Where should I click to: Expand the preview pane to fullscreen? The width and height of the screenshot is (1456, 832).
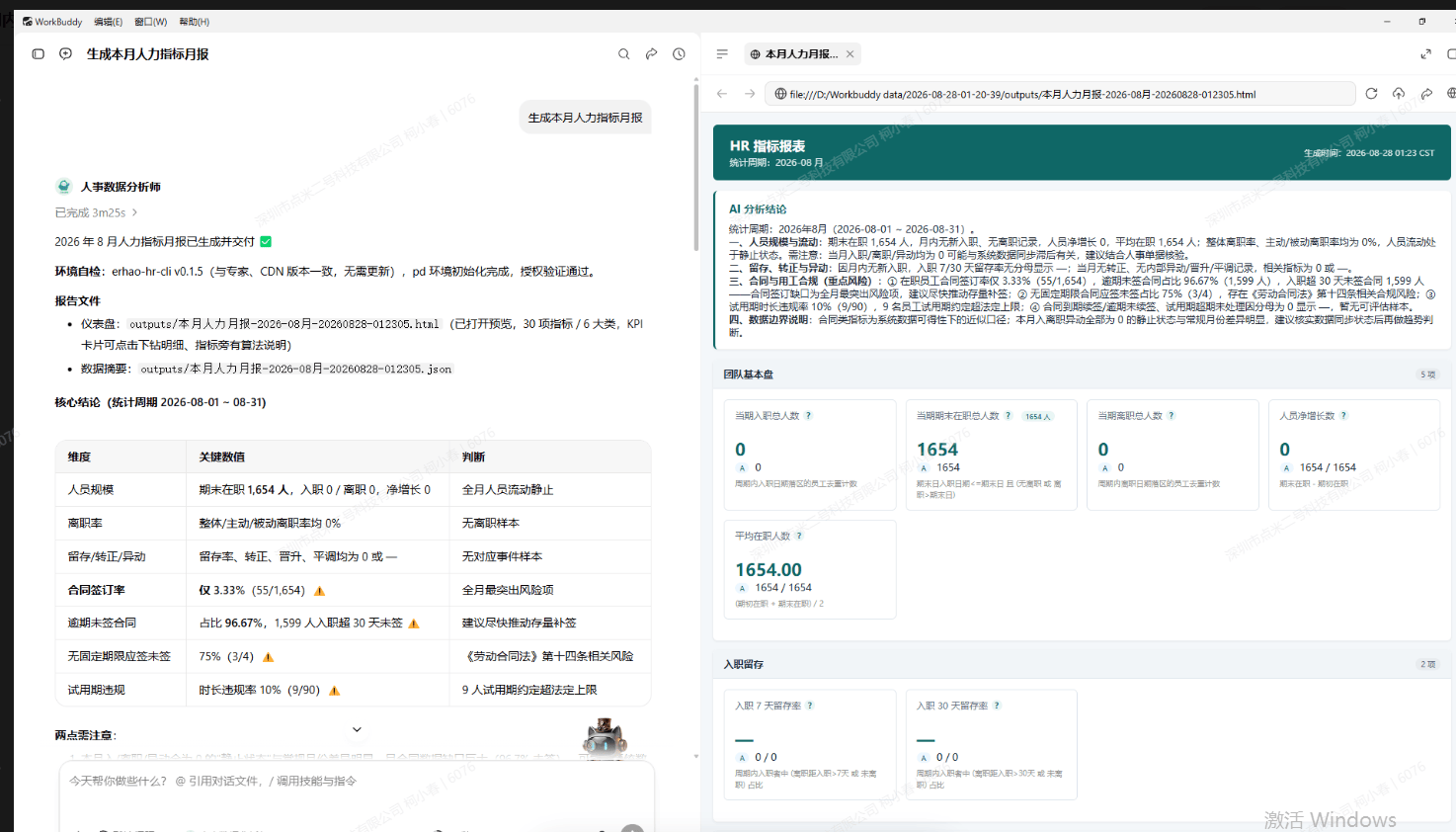click(1425, 54)
